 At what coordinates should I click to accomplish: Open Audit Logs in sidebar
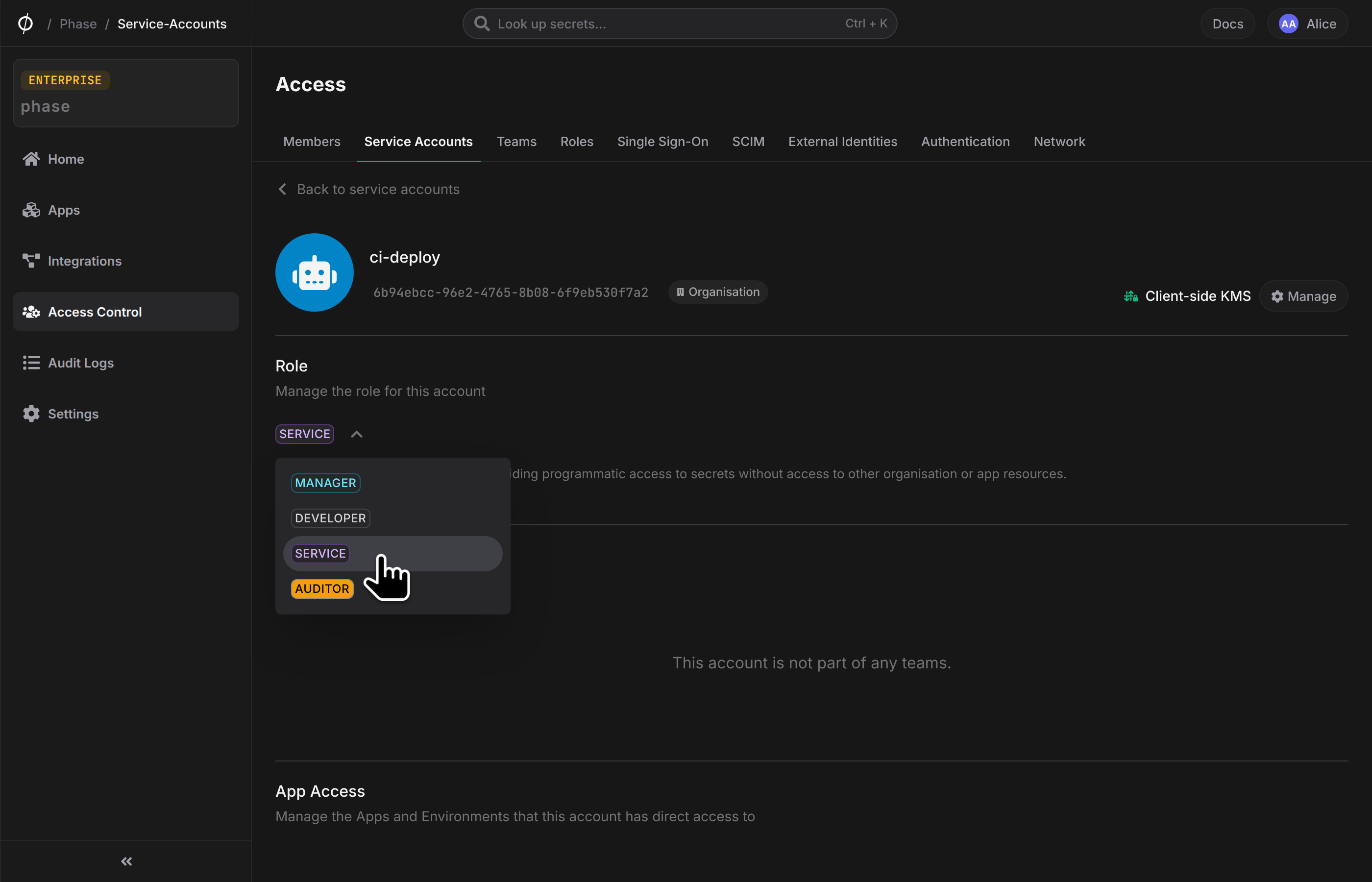pyautogui.click(x=126, y=363)
